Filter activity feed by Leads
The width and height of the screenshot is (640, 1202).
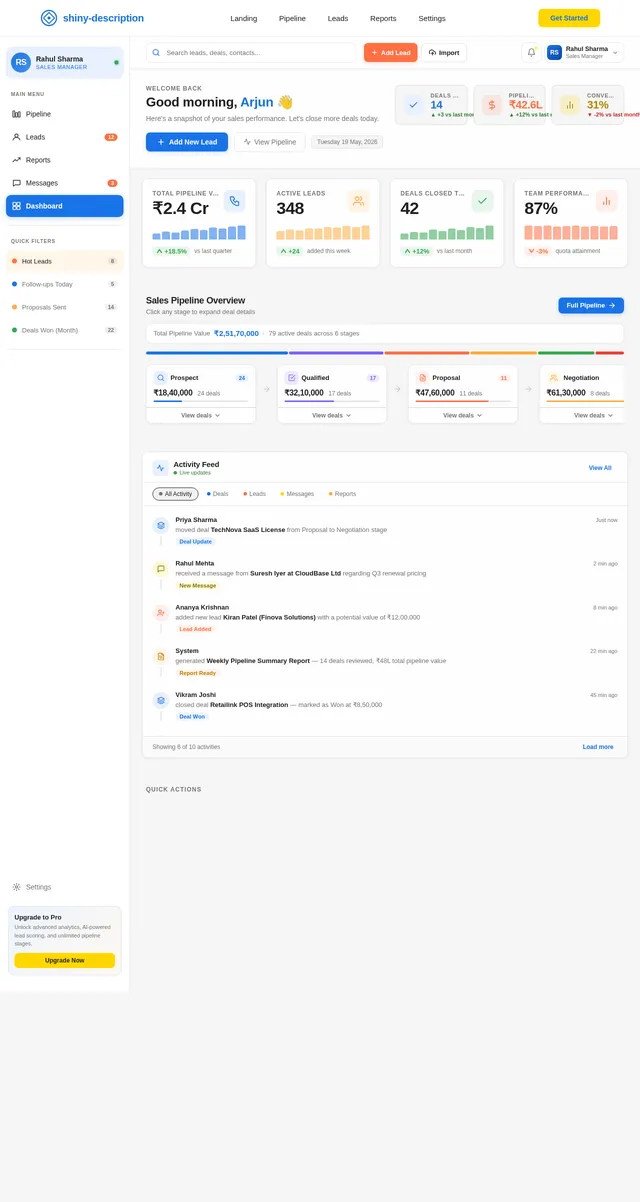[x=254, y=494]
